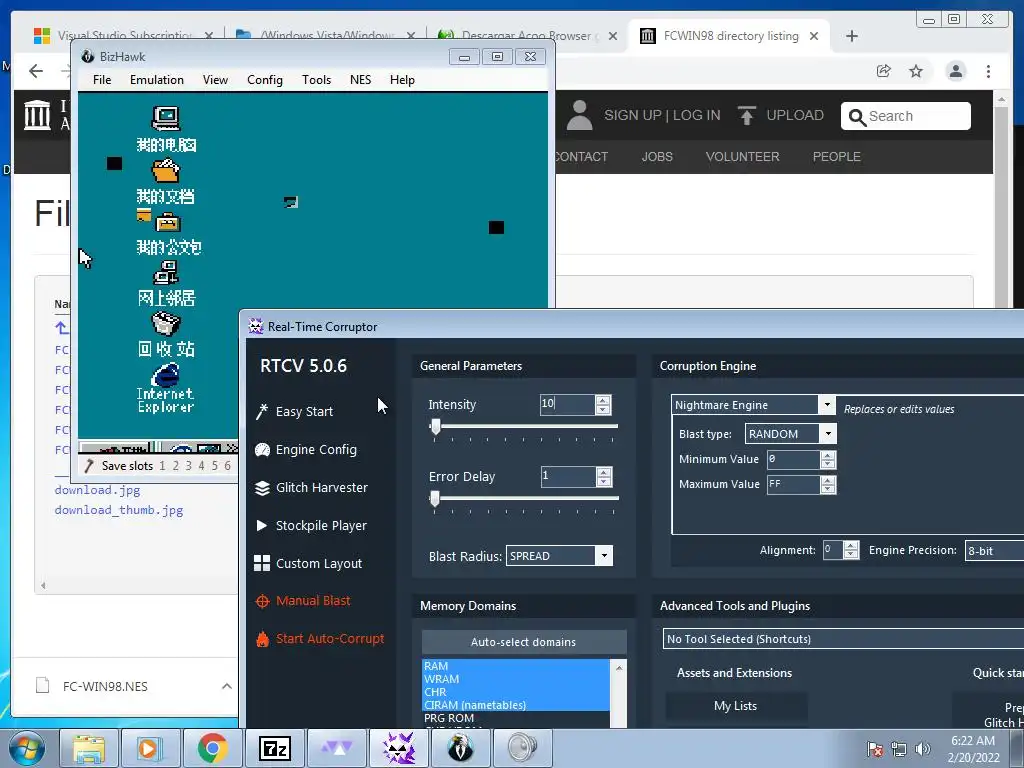The image size is (1024, 768).
Task: Click the Intensity value stepper arrows
Action: 603,405
